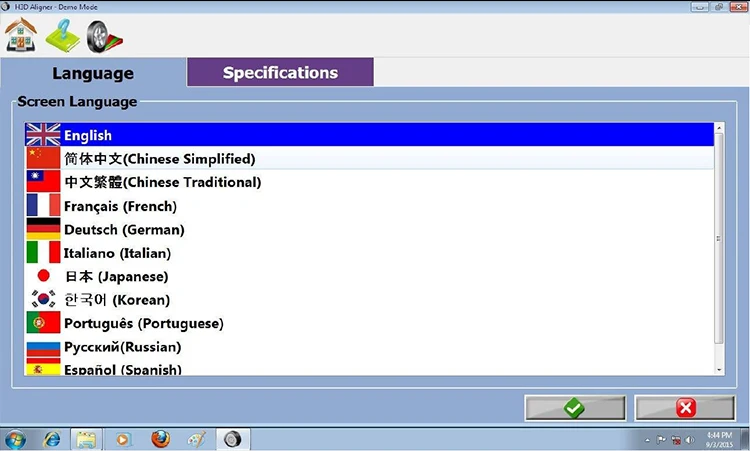Screen dimensions: 750x451
Task: Click the South Korean flag icon
Action: tap(43, 299)
